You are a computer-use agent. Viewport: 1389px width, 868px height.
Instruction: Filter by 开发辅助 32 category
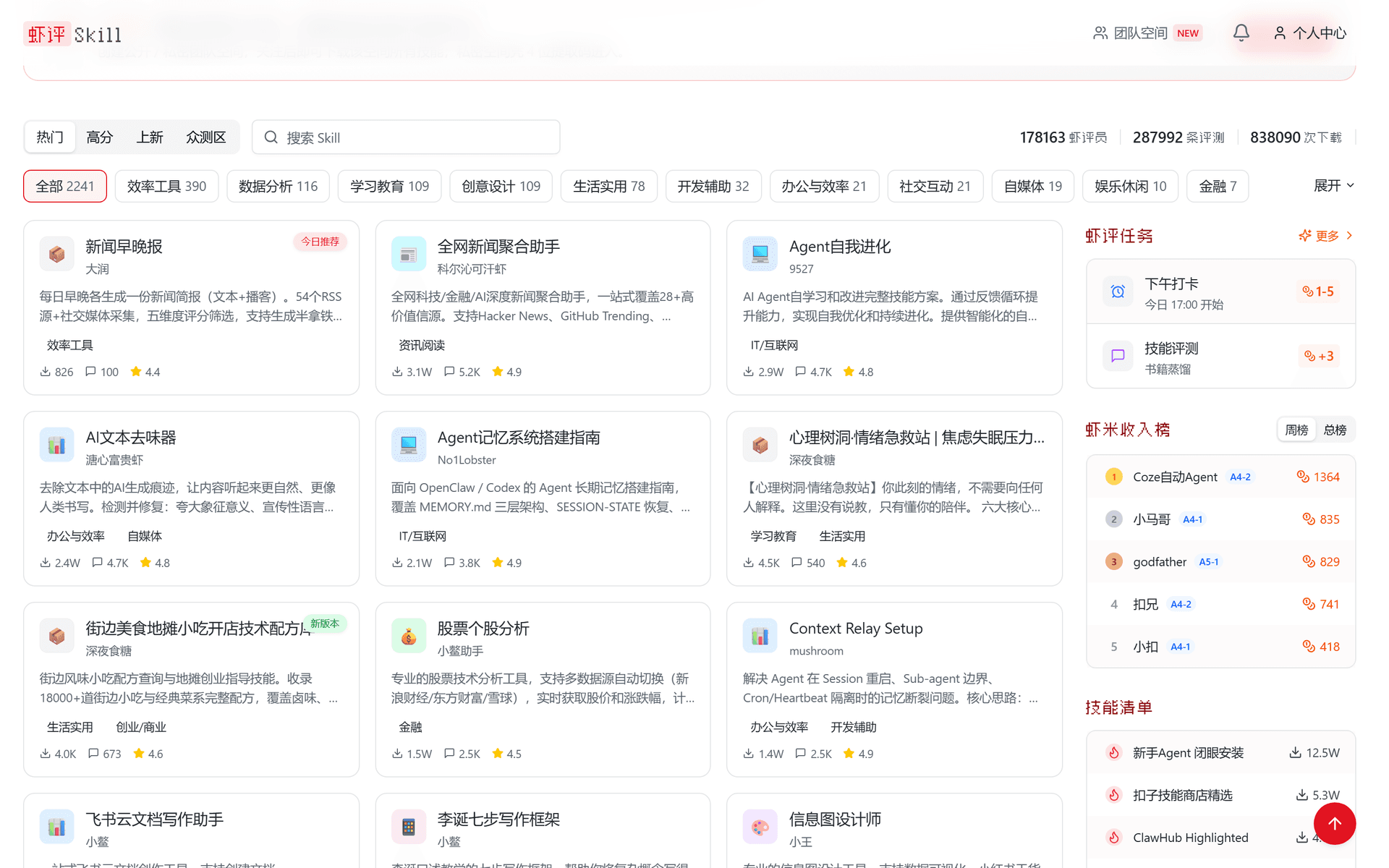tap(713, 186)
